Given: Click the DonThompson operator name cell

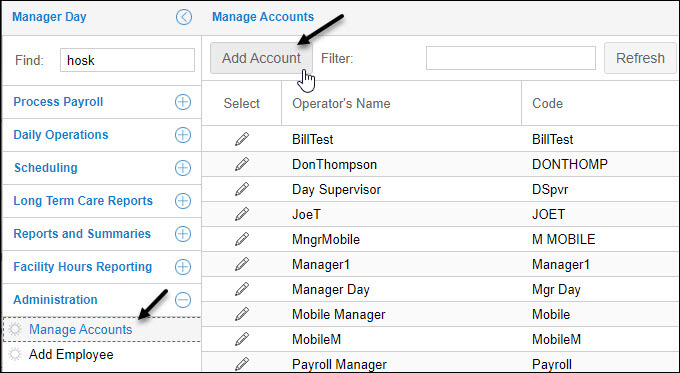Looking at the screenshot, I should pos(334,164).
